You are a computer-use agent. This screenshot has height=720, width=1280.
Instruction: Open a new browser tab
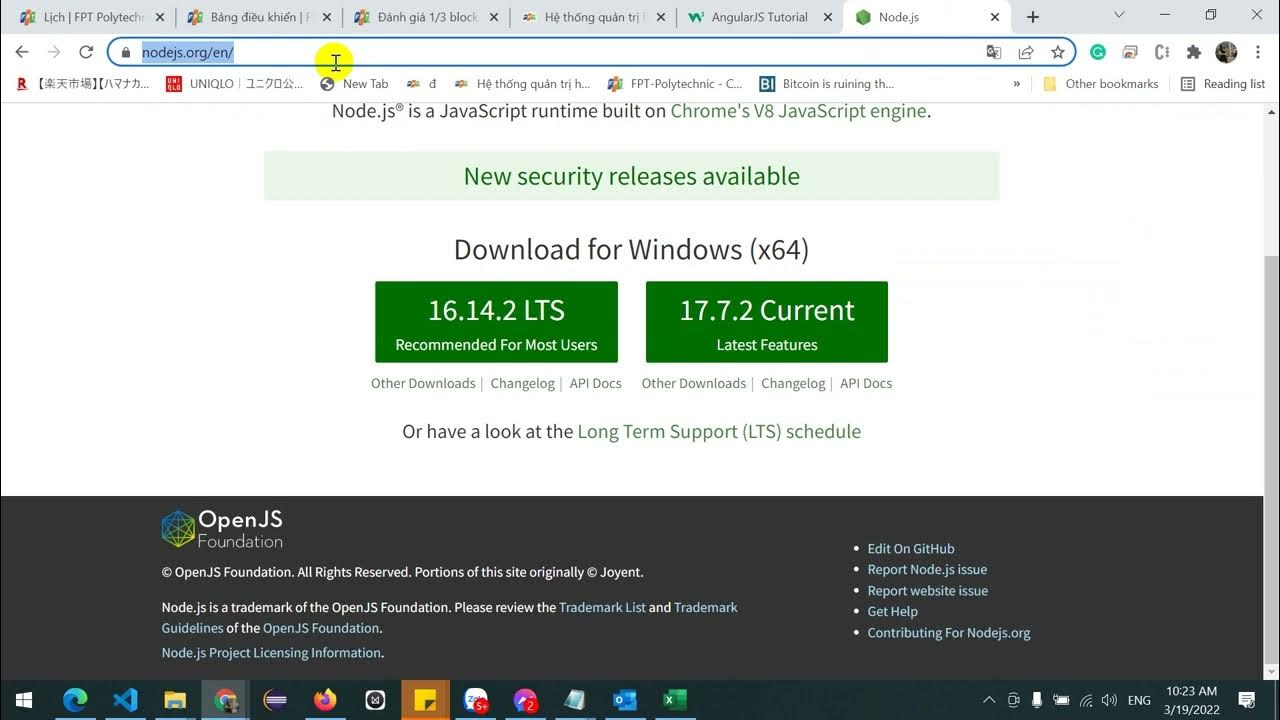pyautogui.click(x=1033, y=17)
